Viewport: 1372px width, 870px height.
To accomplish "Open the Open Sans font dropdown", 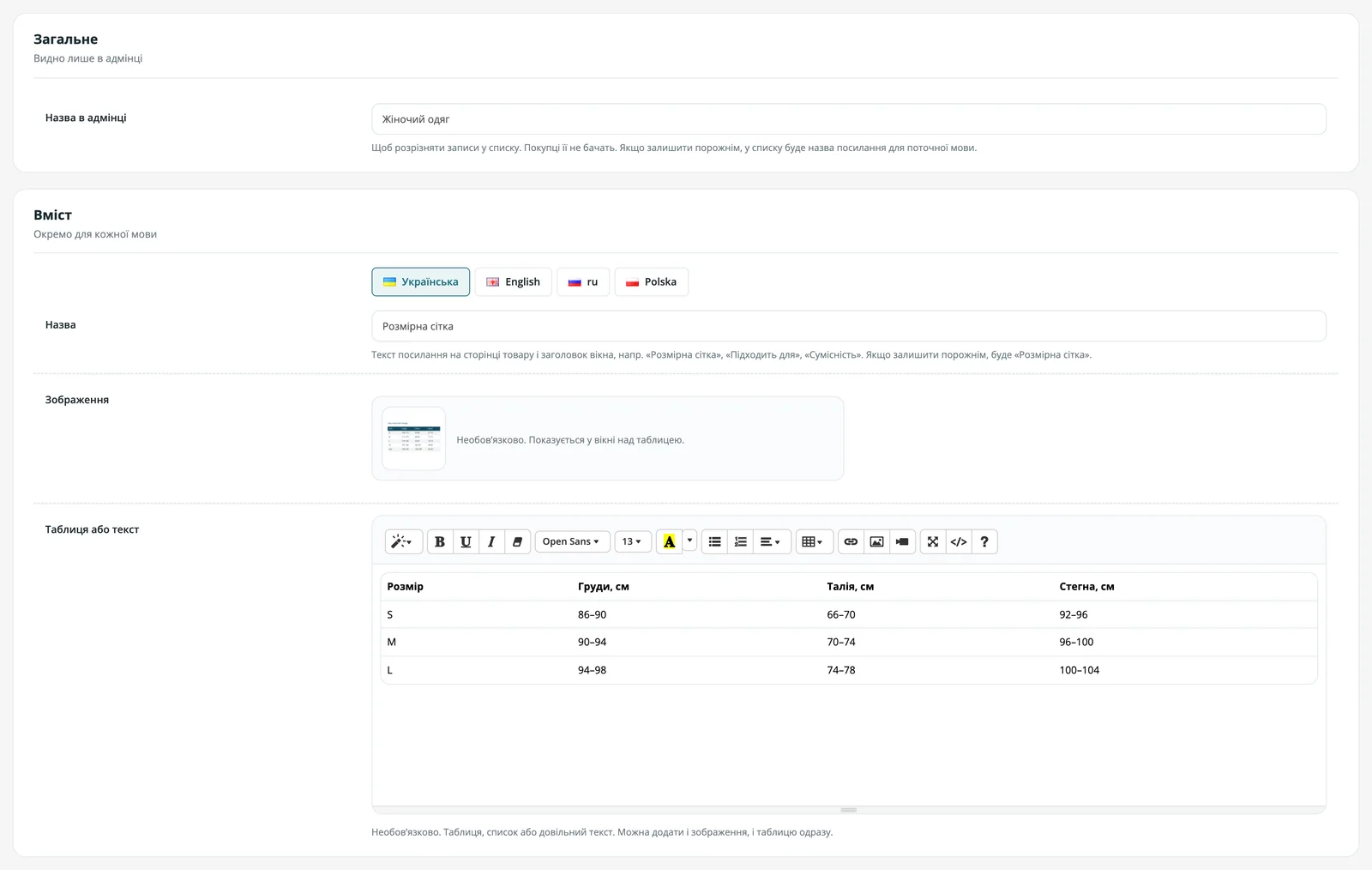I will pos(572,541).
